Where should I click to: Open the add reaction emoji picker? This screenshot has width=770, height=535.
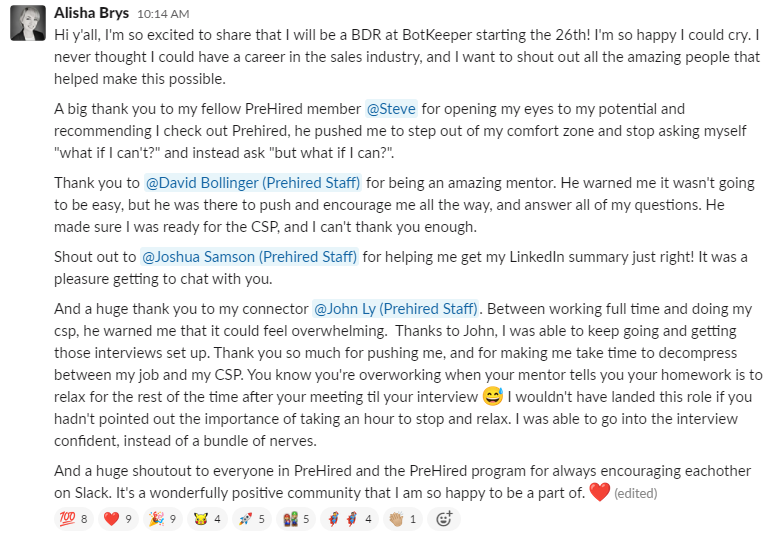coord(446,518)
